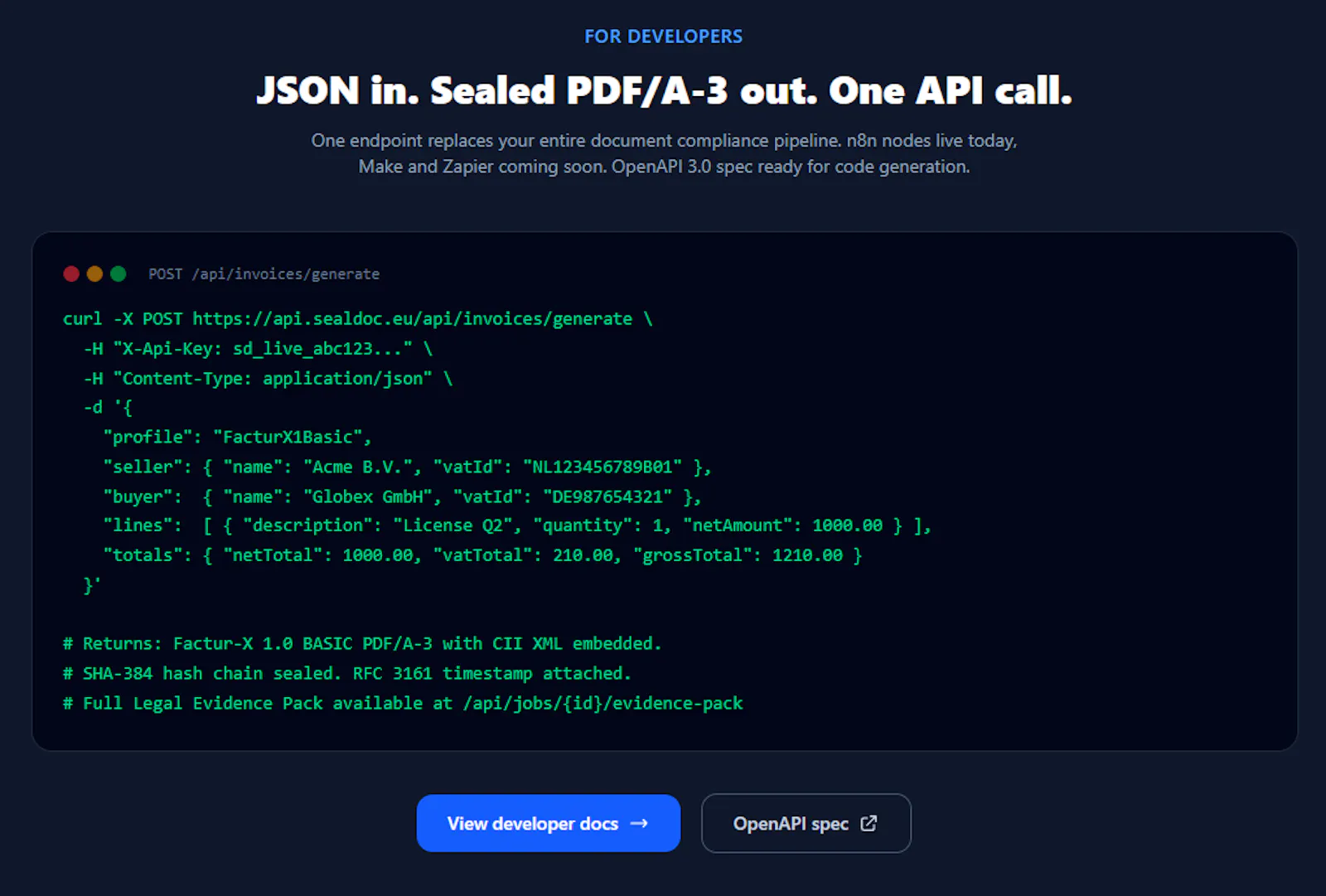This screenshot has width=1326, height=896.
Task: Click the '# SHA-384 hash chain sealed' comment
Action: click(347, 674)
